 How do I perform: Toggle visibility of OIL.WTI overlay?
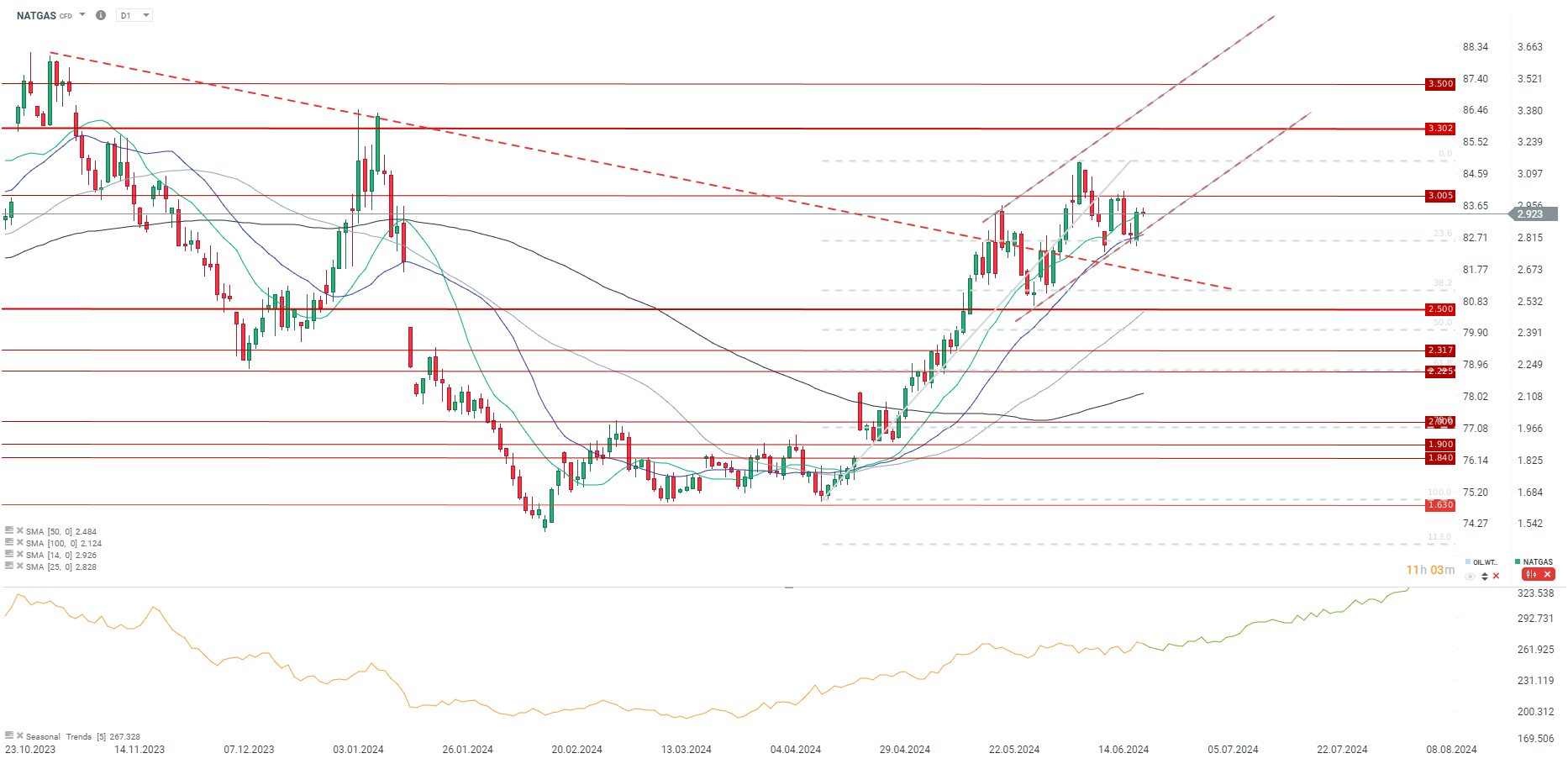[x=1470, y=576]
